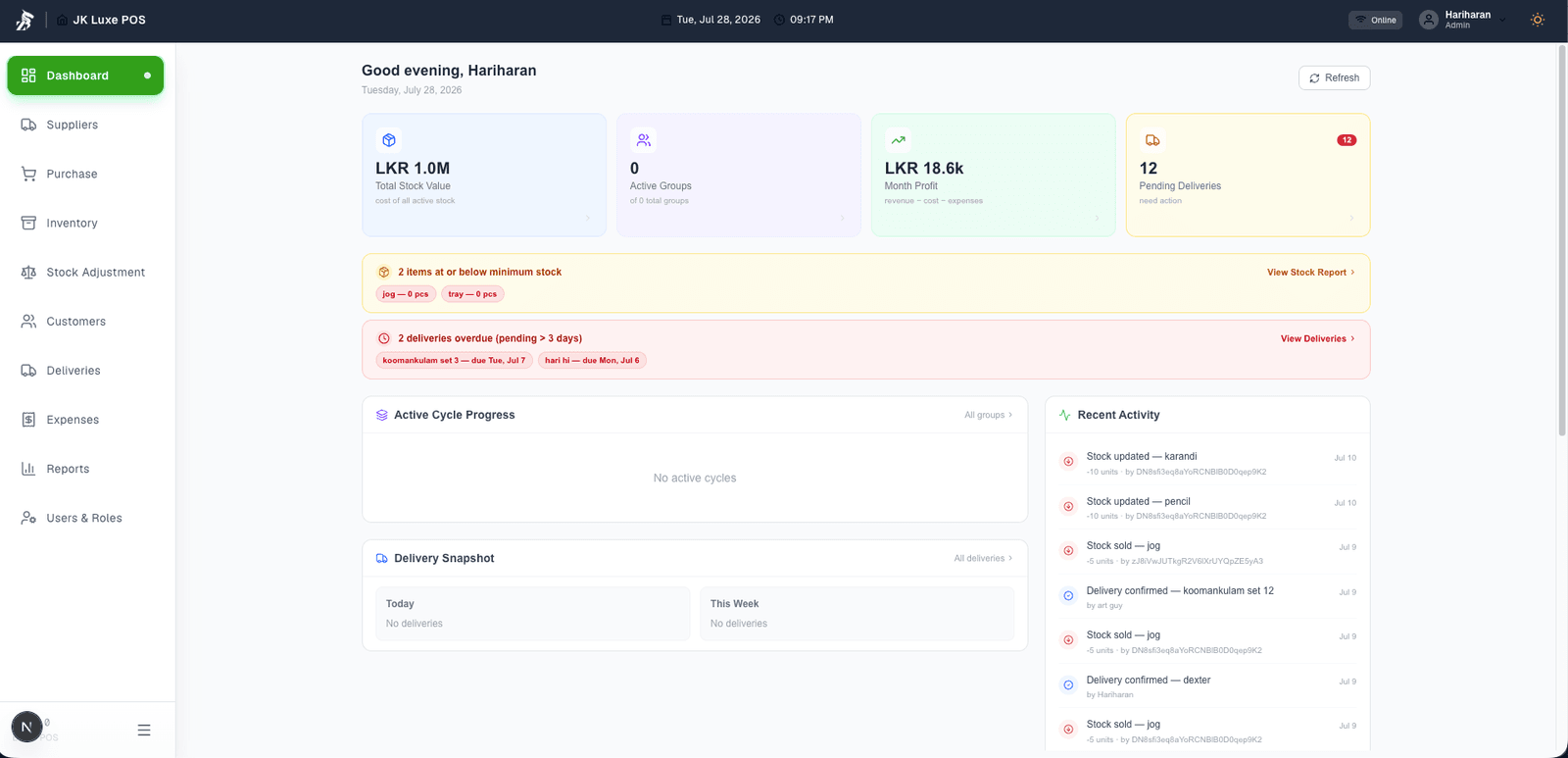Click the hamburger menu icon in sidebar footer
1568x758 pixels.
pyautogui.click(x=144, y=730)
